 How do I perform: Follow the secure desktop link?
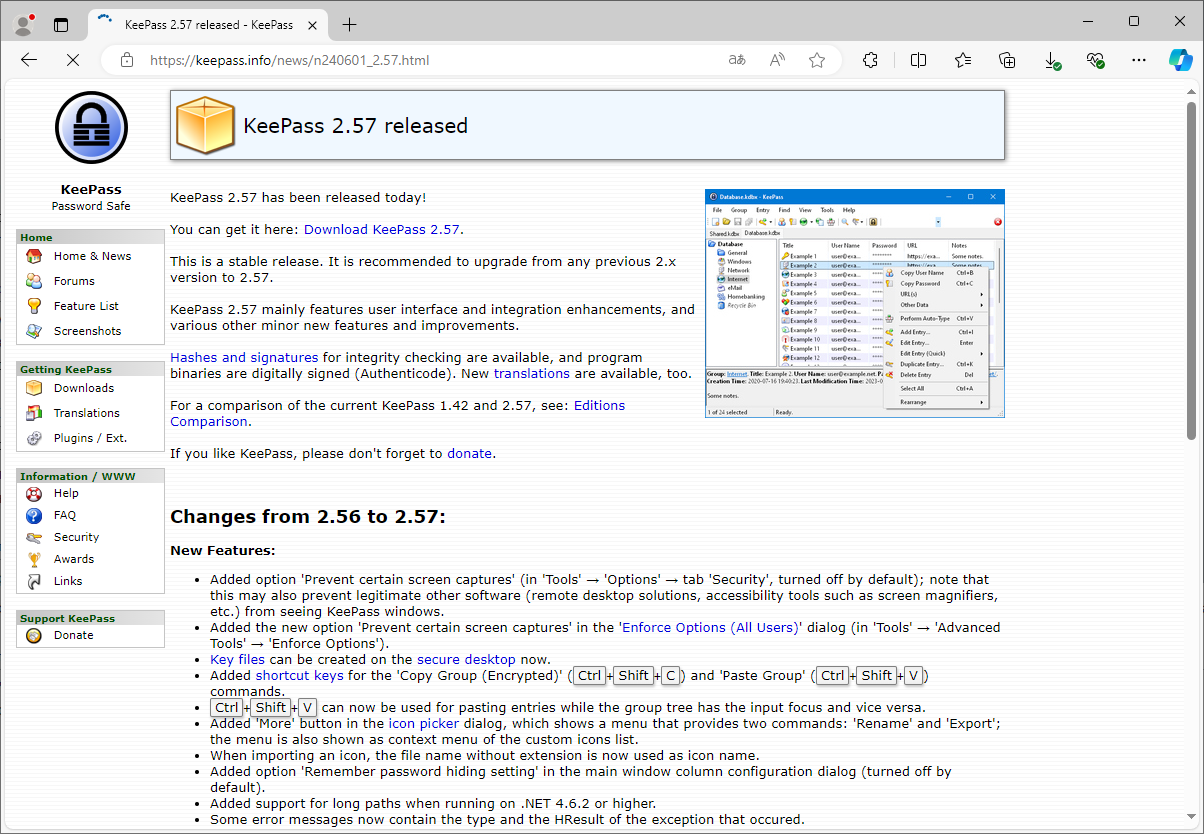coord(466,659)
